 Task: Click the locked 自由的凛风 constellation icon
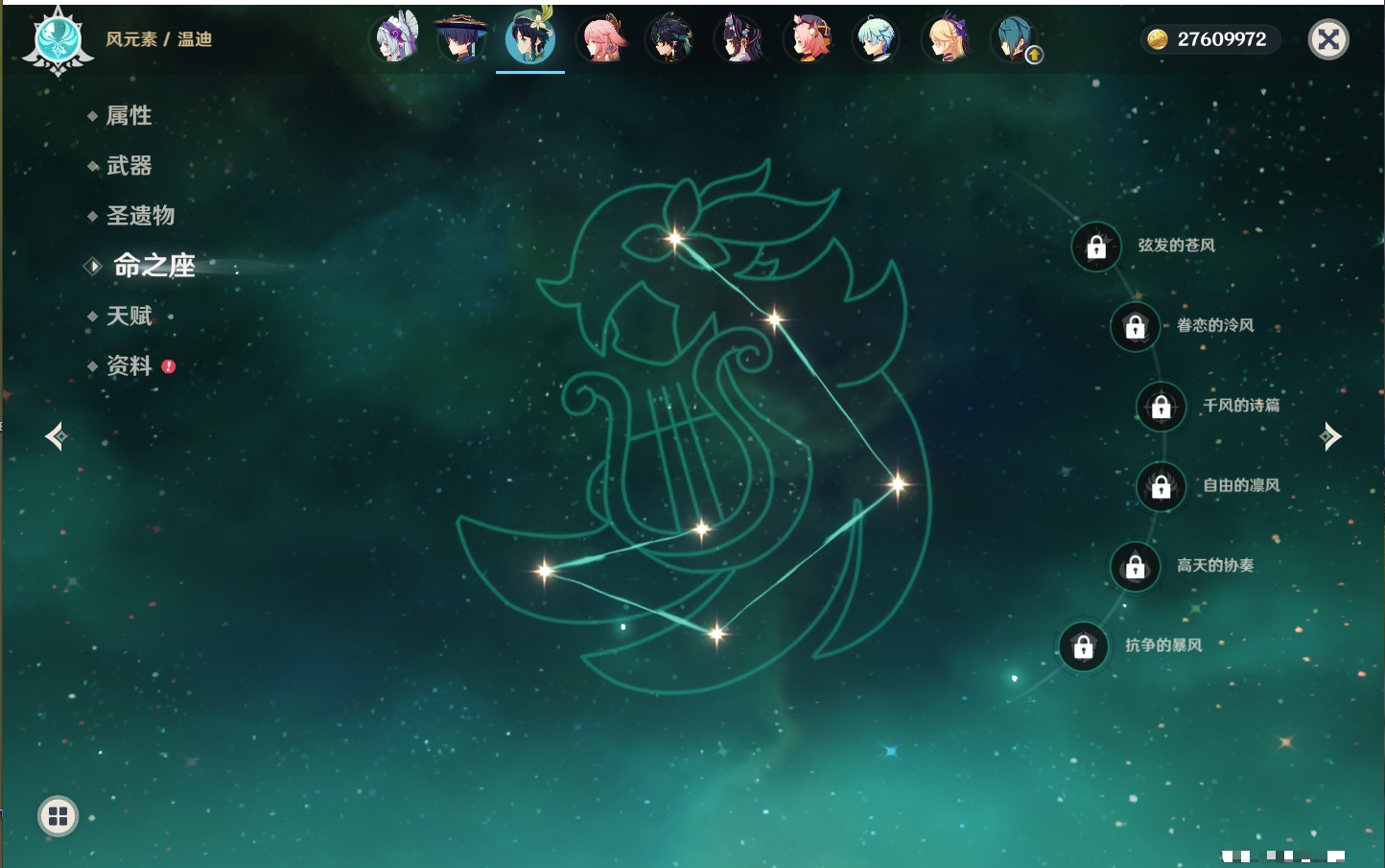1161,486
